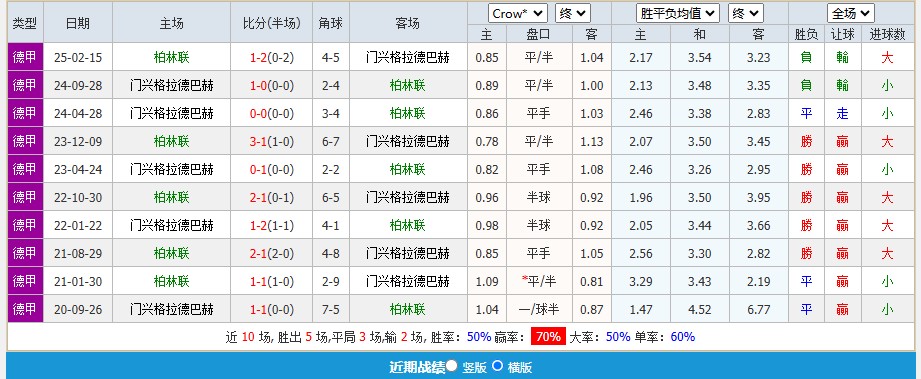Click the 进球数 sub-header
The width and height of the screenshot is (921, 379).
[887, 35]
